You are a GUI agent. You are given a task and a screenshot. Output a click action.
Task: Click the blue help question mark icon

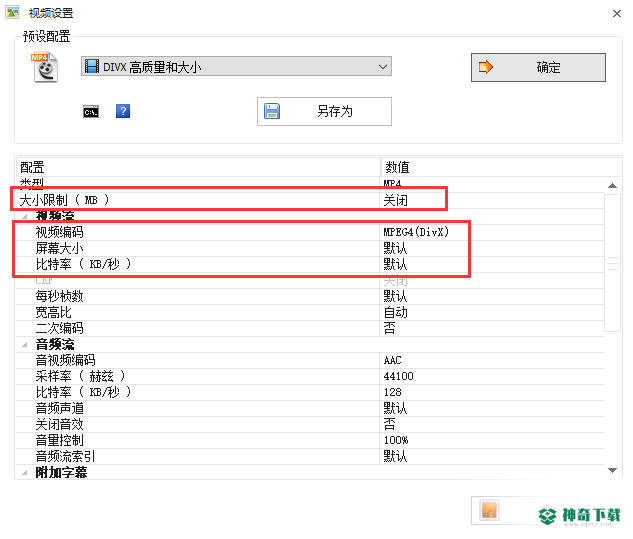pos(123,111)
